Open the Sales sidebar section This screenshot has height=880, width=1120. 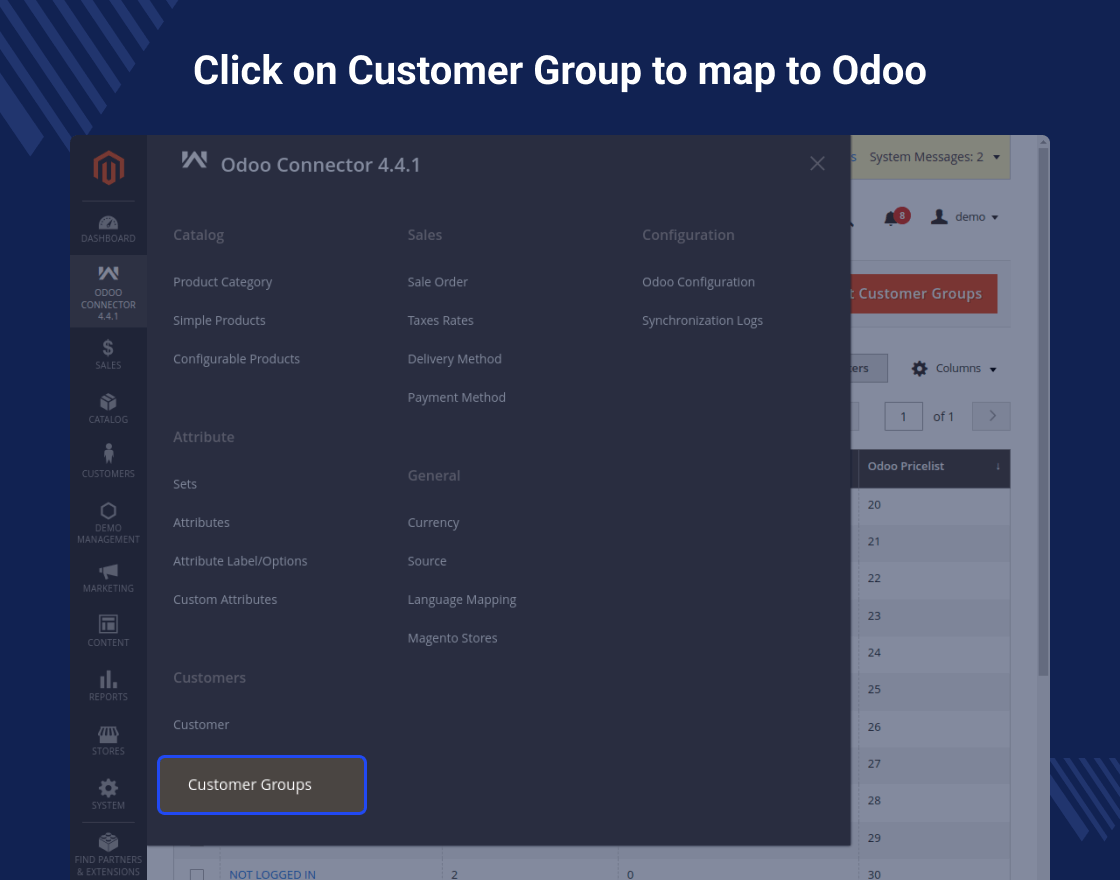tap(109, 354)
